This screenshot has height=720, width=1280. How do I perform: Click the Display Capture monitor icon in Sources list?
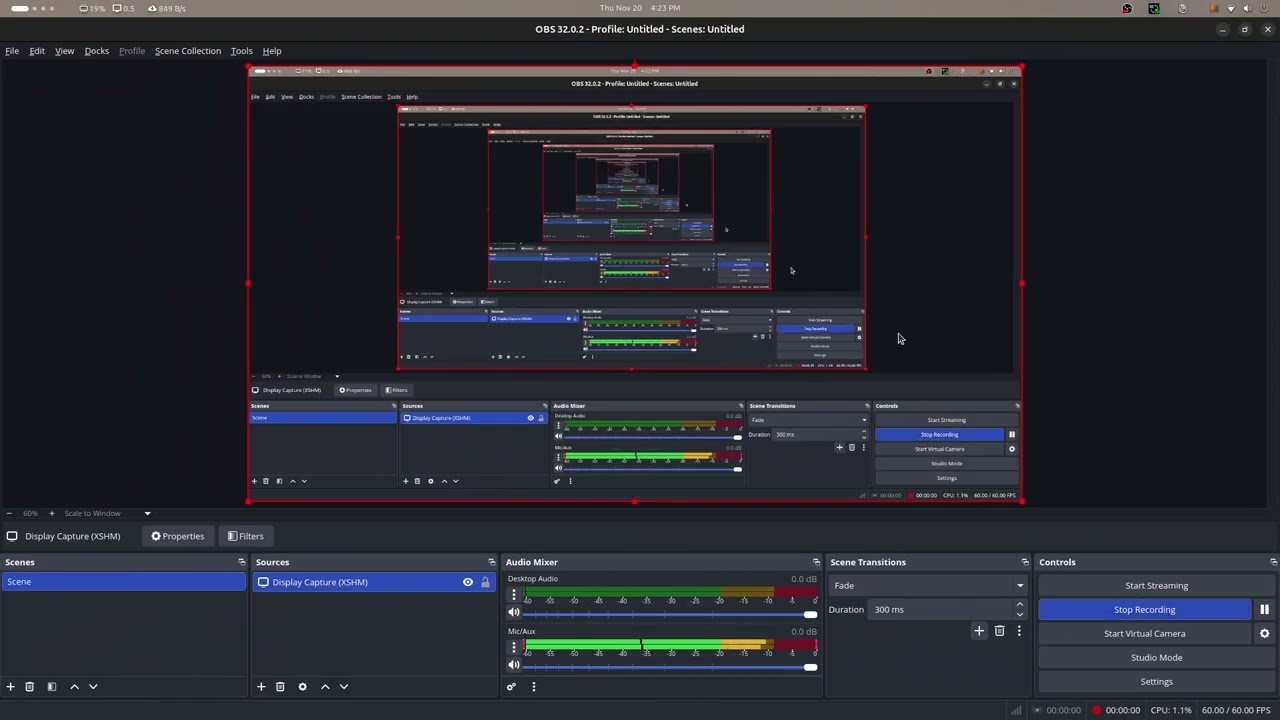click(x=263, y=582)
